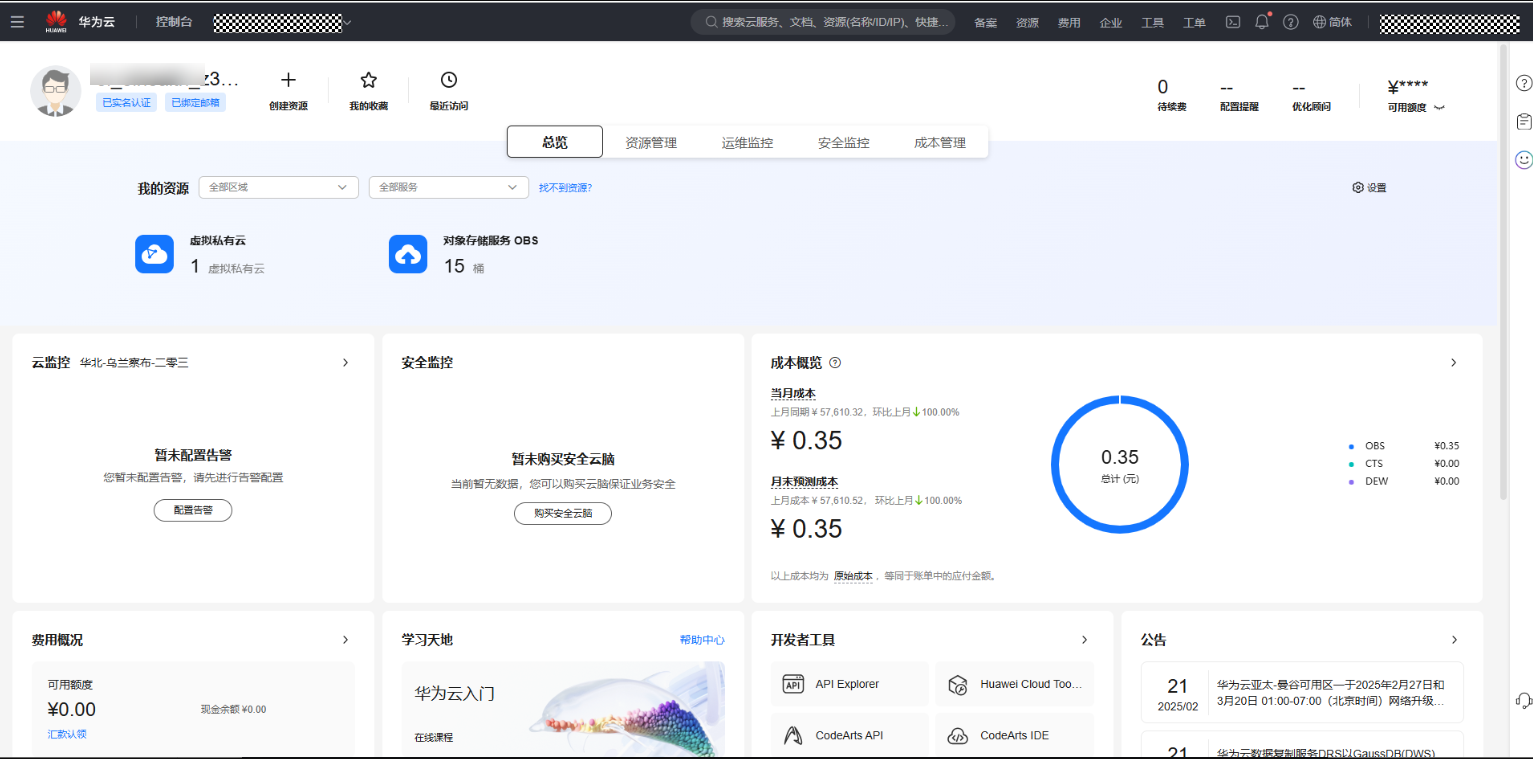Open 我的收藏 star icon

(x=368, y=80)
